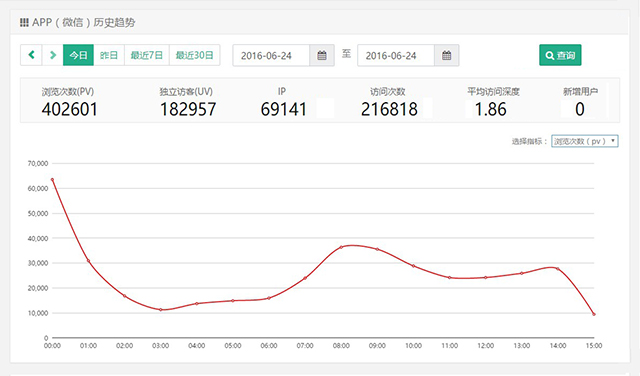Select the 今日 (today) tab
Image resolution: width=640 pixels, height=376 pixels.
[78, 55]
